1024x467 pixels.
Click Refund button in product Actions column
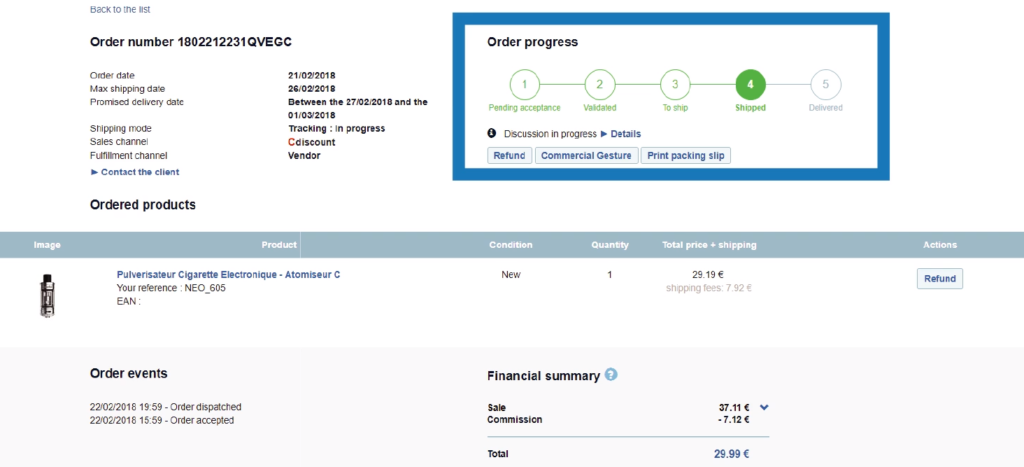[939, 279]
